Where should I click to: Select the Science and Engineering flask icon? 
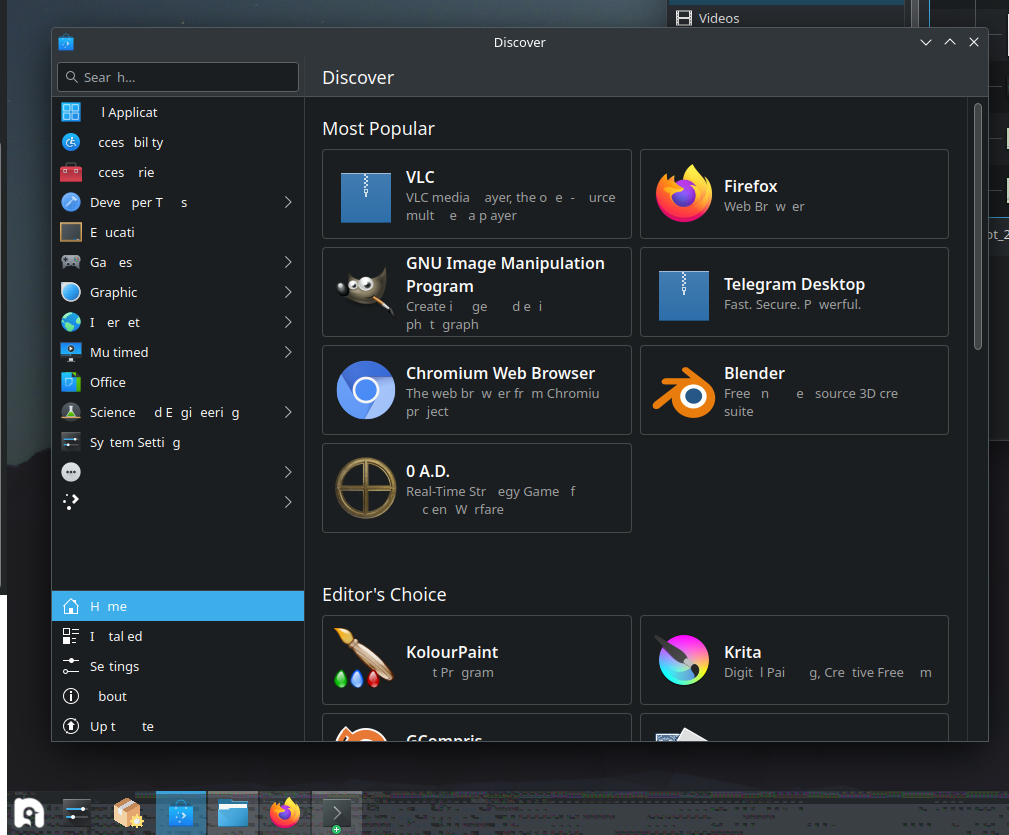71,412
